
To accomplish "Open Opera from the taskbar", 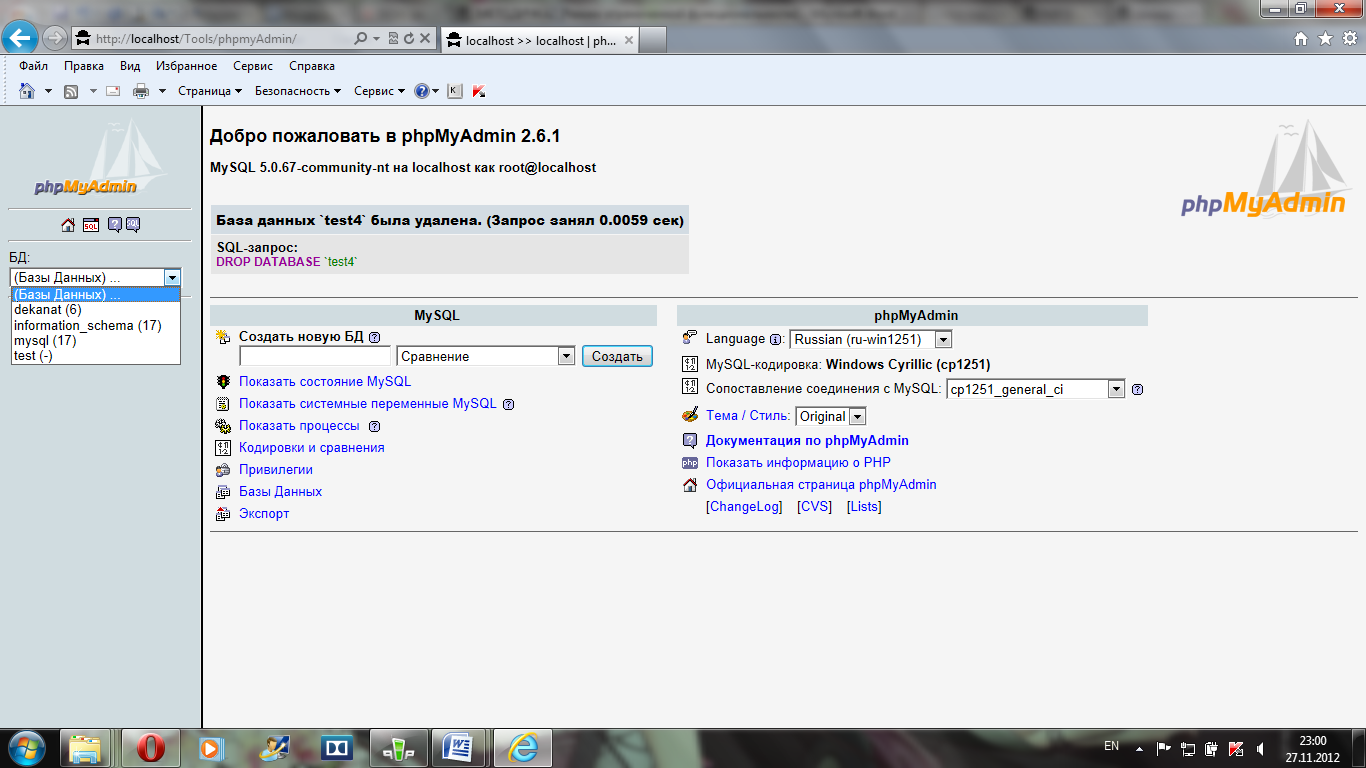I will pos(151,748).
